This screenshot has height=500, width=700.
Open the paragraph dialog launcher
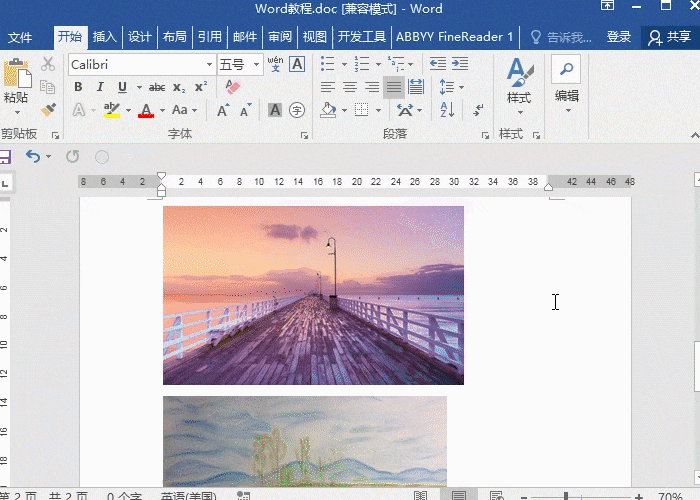pos(485,135)
